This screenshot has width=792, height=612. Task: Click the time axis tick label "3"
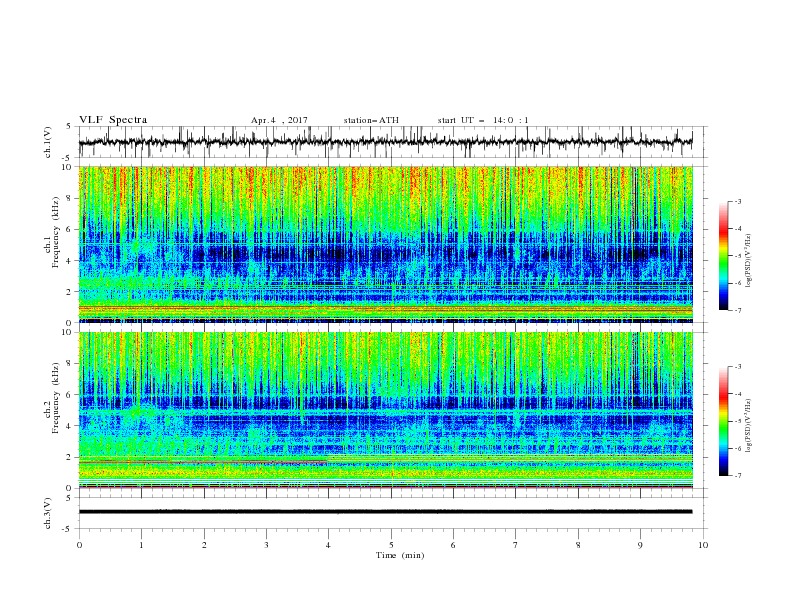[x=266, y=545]
